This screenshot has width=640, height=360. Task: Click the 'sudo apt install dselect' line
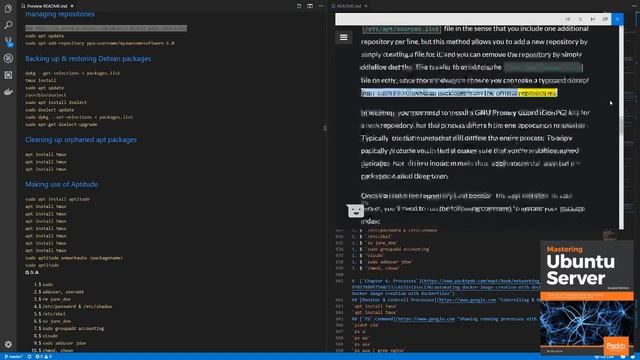coord(56,102)
